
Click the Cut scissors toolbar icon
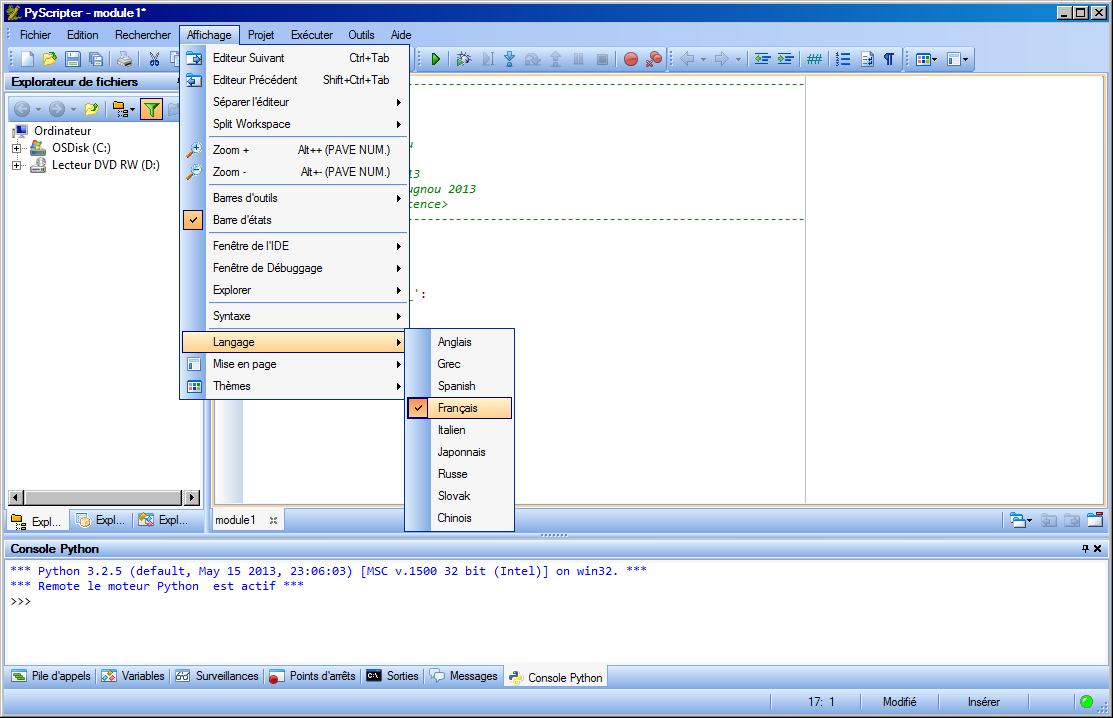pyautogui.click(x=154, y=59)
